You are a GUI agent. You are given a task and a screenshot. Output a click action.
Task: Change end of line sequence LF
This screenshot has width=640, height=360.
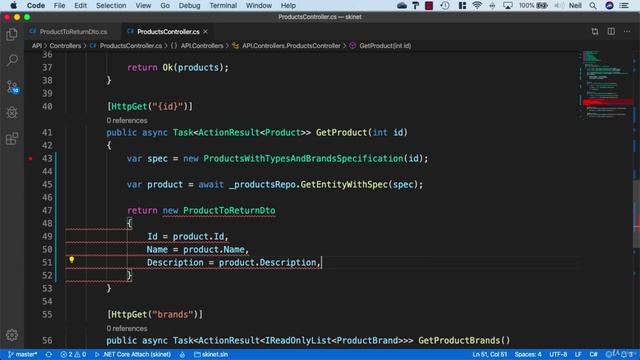578,354
